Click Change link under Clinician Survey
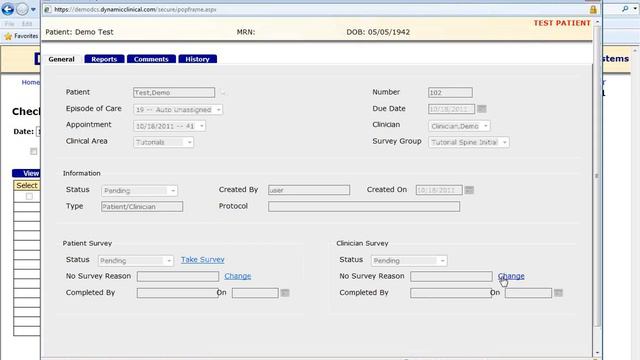This screenshot has width=640, height=360. tap(511, 276)
